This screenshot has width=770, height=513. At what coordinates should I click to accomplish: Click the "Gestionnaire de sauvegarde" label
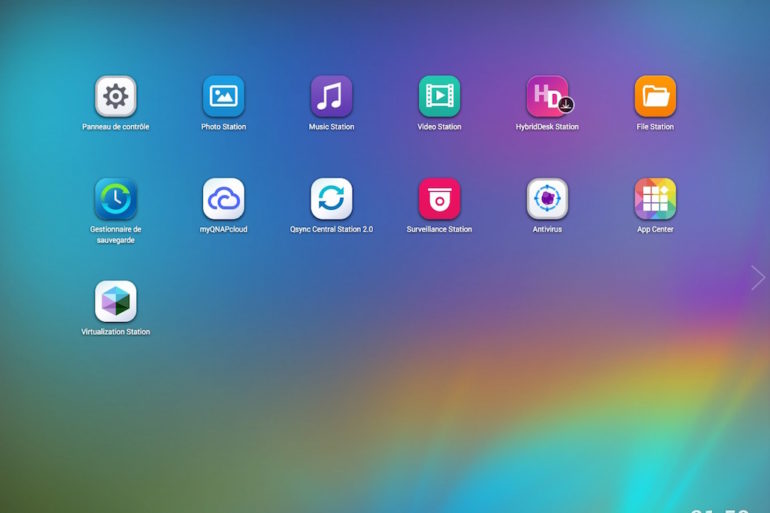tap(115, 235)
